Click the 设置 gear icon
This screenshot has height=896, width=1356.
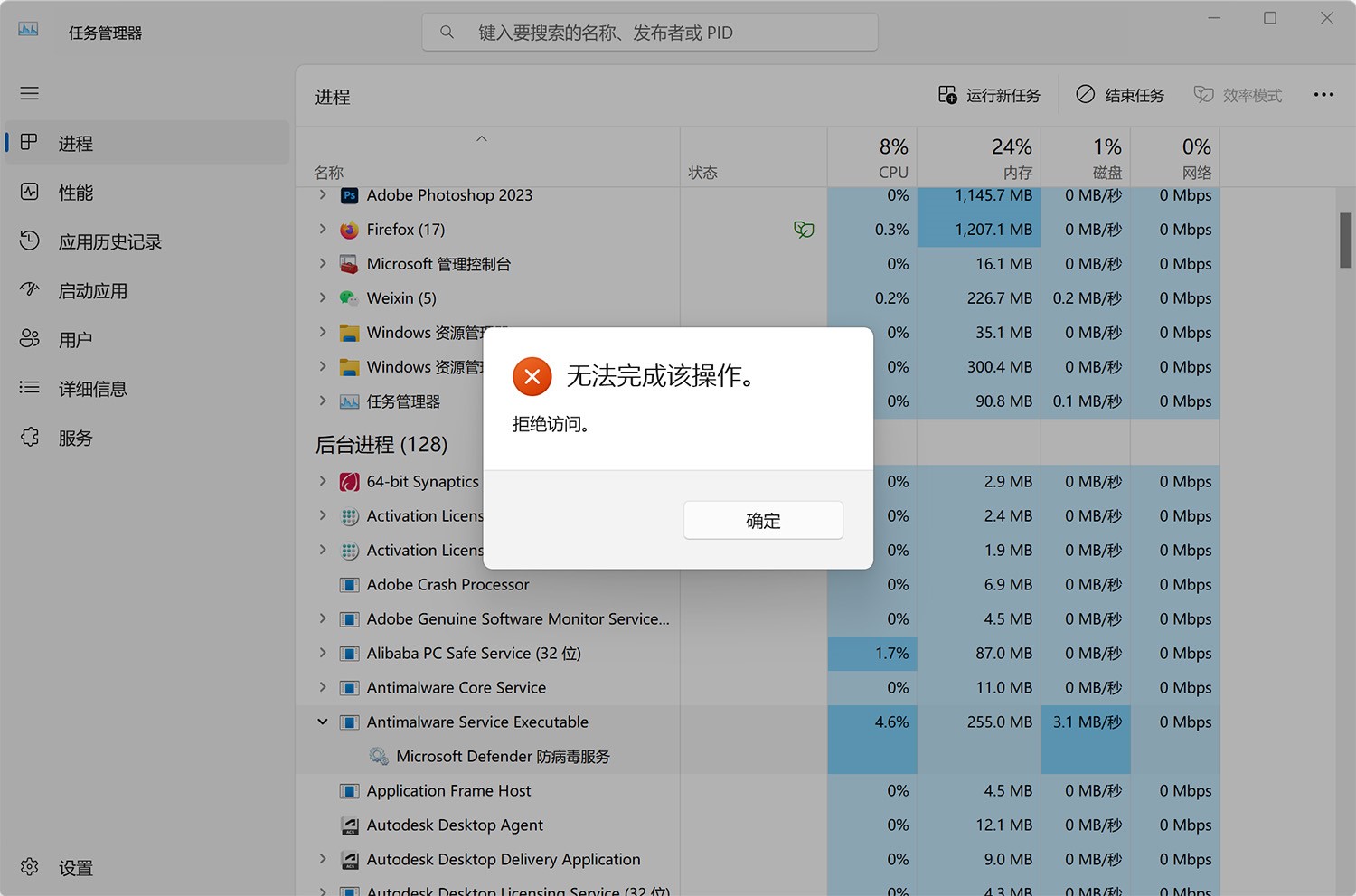[30, 867]
